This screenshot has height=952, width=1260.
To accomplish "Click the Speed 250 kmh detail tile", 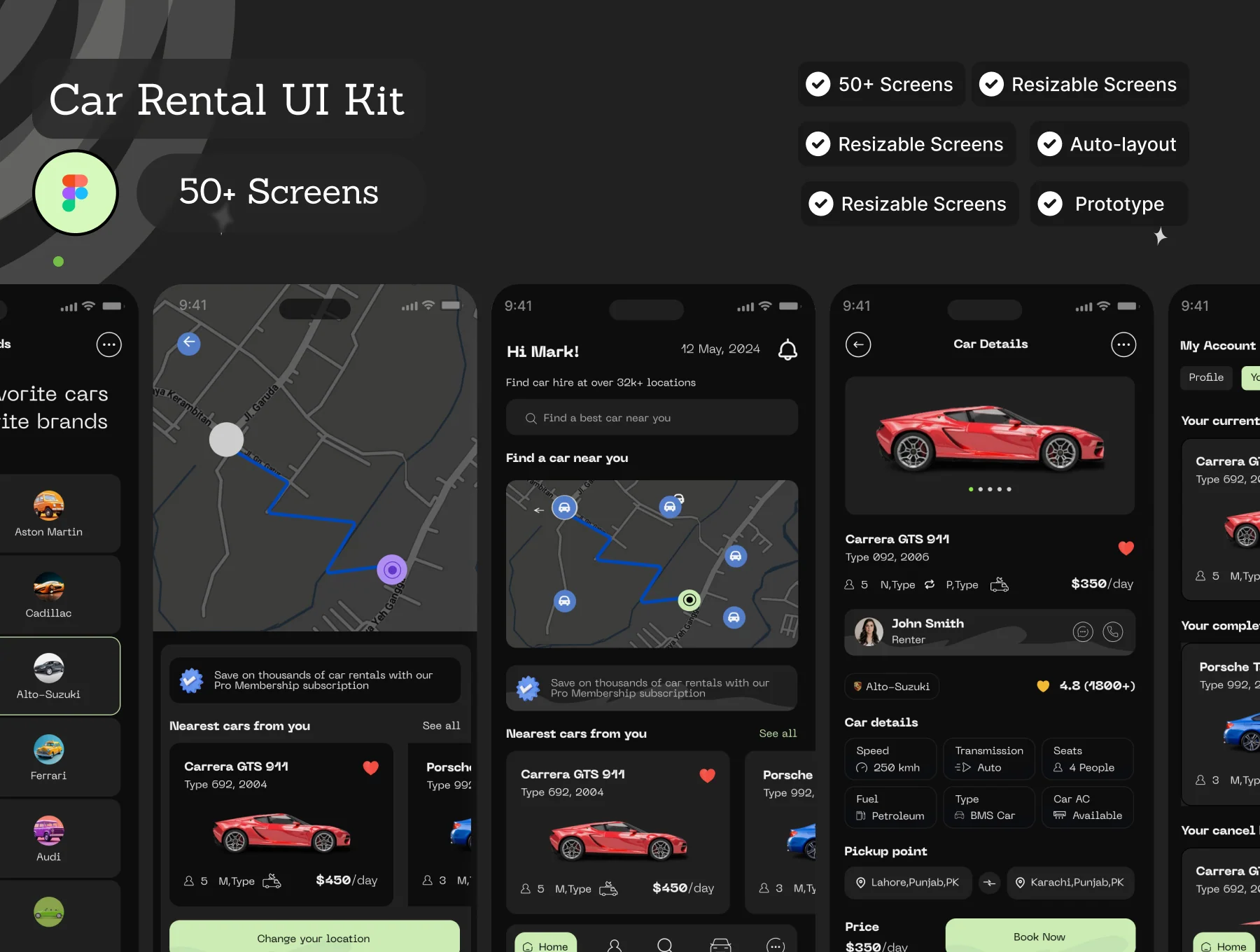I will pos(890,759).
